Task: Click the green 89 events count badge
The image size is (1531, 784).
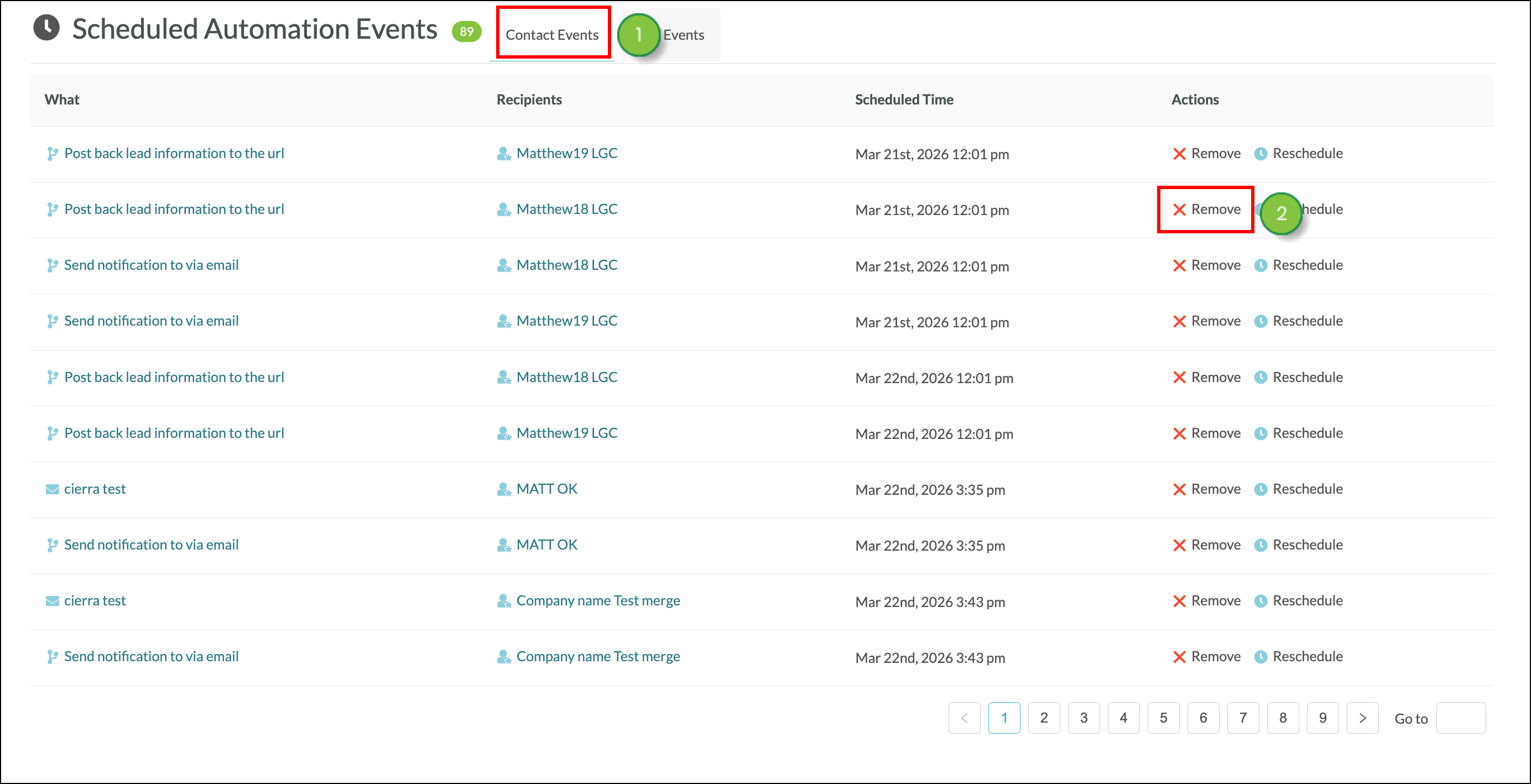Action: coord(467,31)
